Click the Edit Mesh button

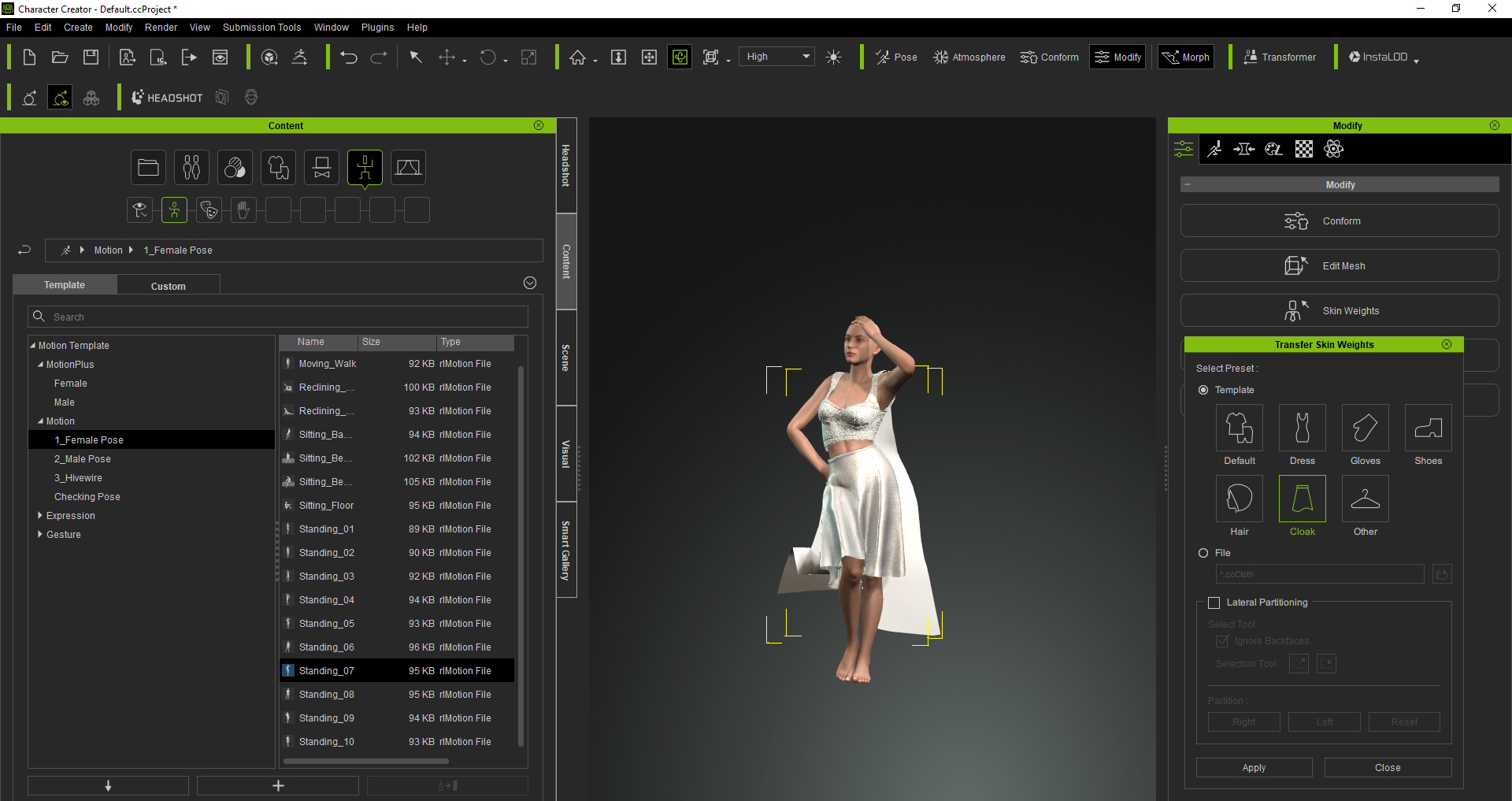tap(1339, 266)
